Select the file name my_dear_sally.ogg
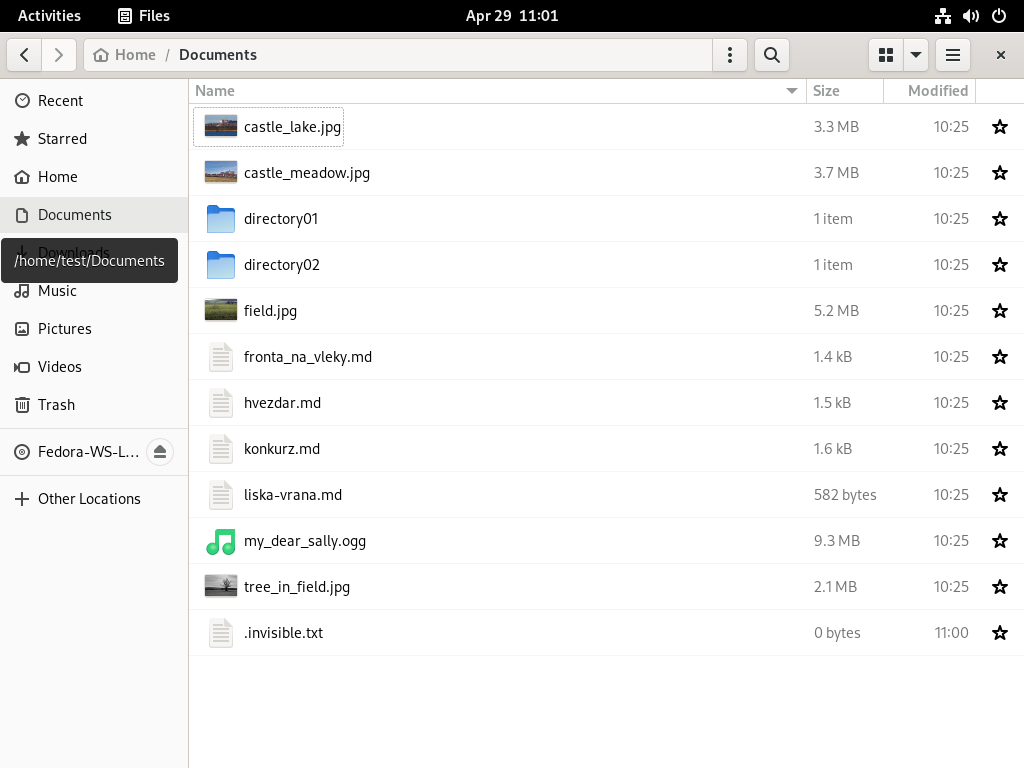 pyautogui.click(x=305, y=541)
